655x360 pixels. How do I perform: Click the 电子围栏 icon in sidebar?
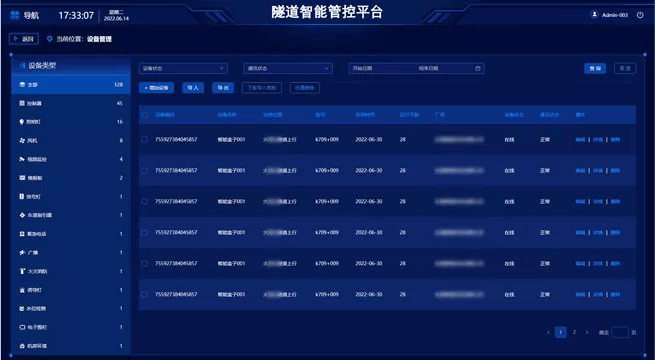pyautogui.click(x=22, y=327)
